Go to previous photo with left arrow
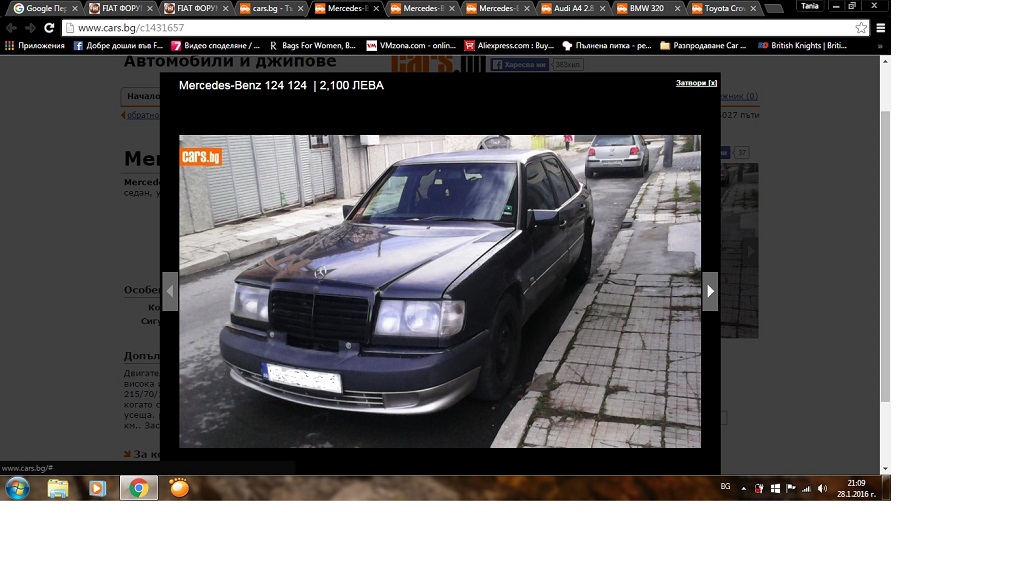The width and height of the screenshot is (1024, 579). tap(169, 291)
